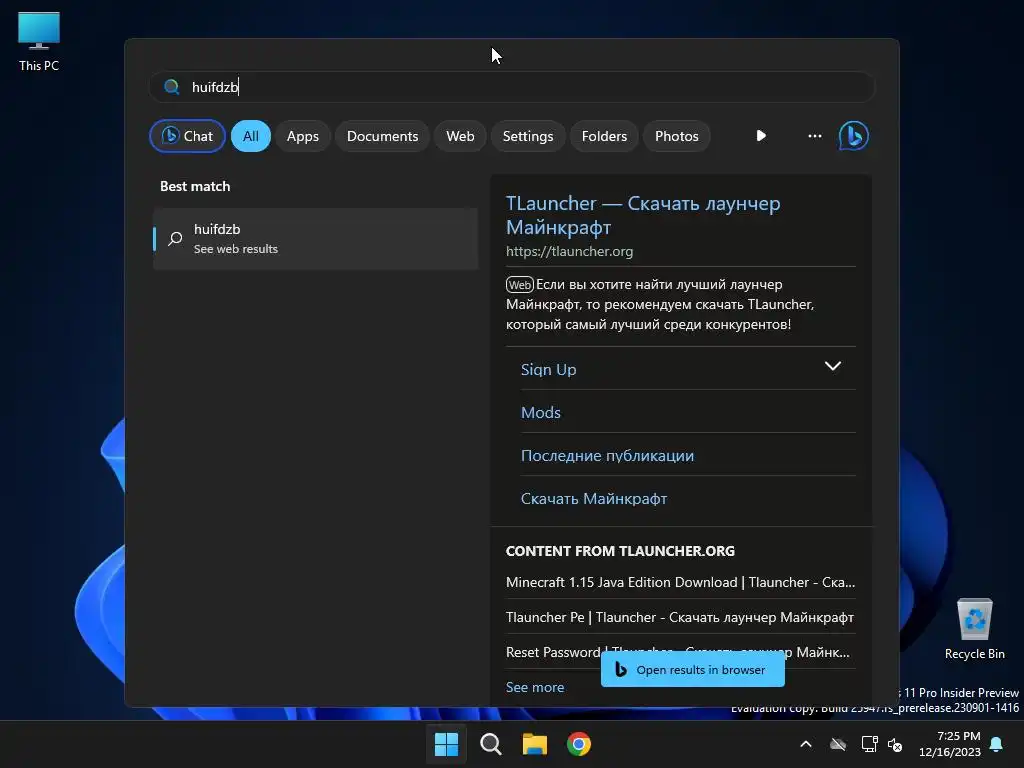Viewport: 1024px width, 768px height.
Task: Filter results by Web
Action: 460,136
